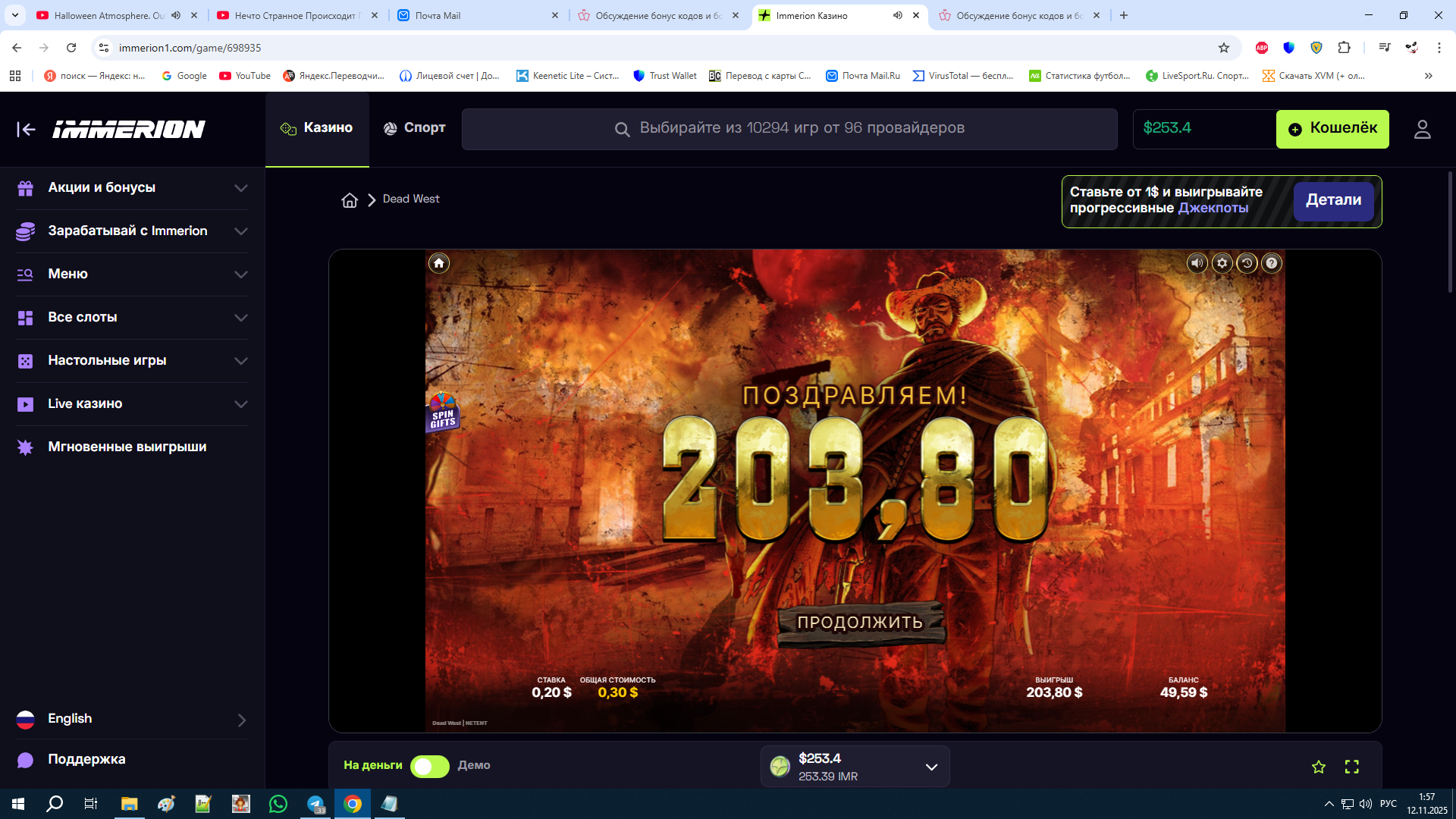Collapse the sidebar with arrow icon
The height and width of the screenshot is (819, 1456).
tap(26, 130)
